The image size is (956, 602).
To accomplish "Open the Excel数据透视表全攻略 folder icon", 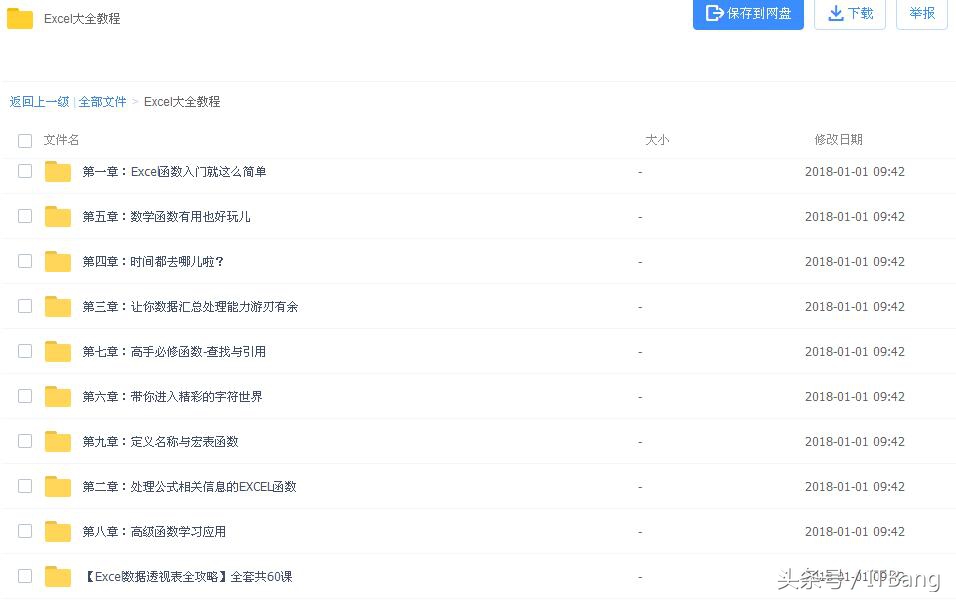I will click(x=57, y=576).
